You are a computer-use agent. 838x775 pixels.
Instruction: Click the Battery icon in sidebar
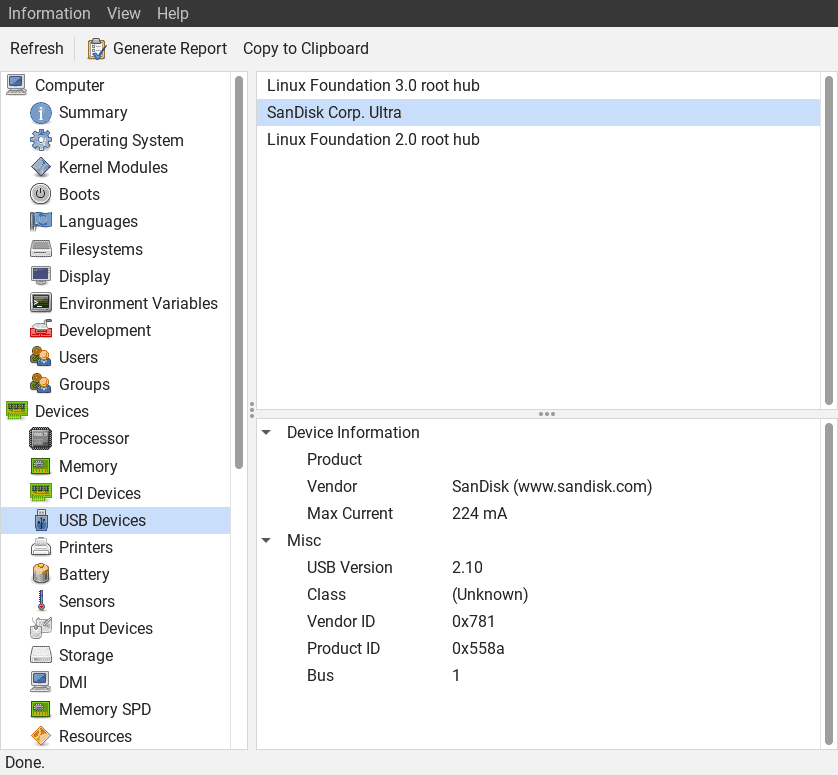41,574
